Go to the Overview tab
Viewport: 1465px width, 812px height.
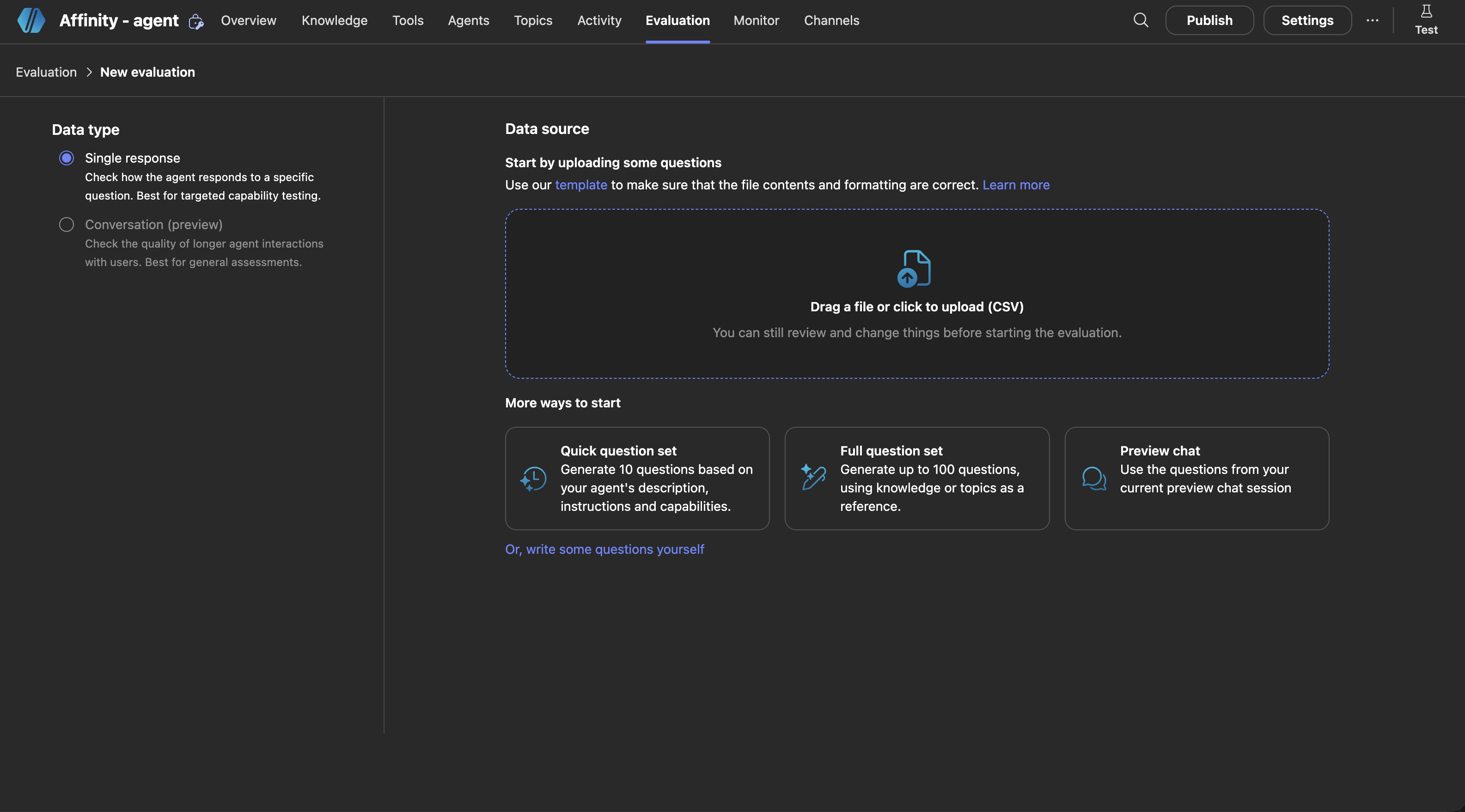coord(249,20)
